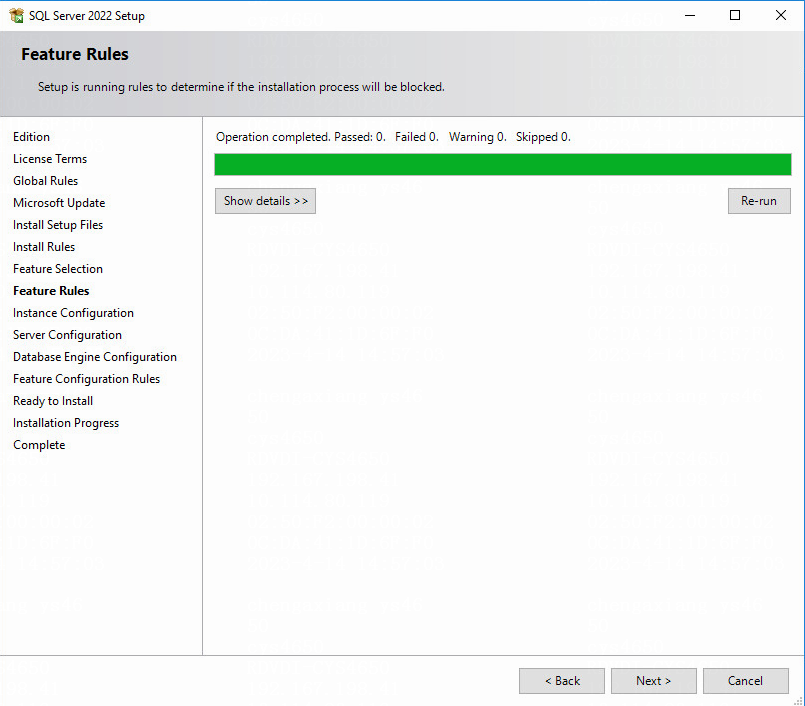
Task: Proceed with the Next button
Action: tap(654, 681)
